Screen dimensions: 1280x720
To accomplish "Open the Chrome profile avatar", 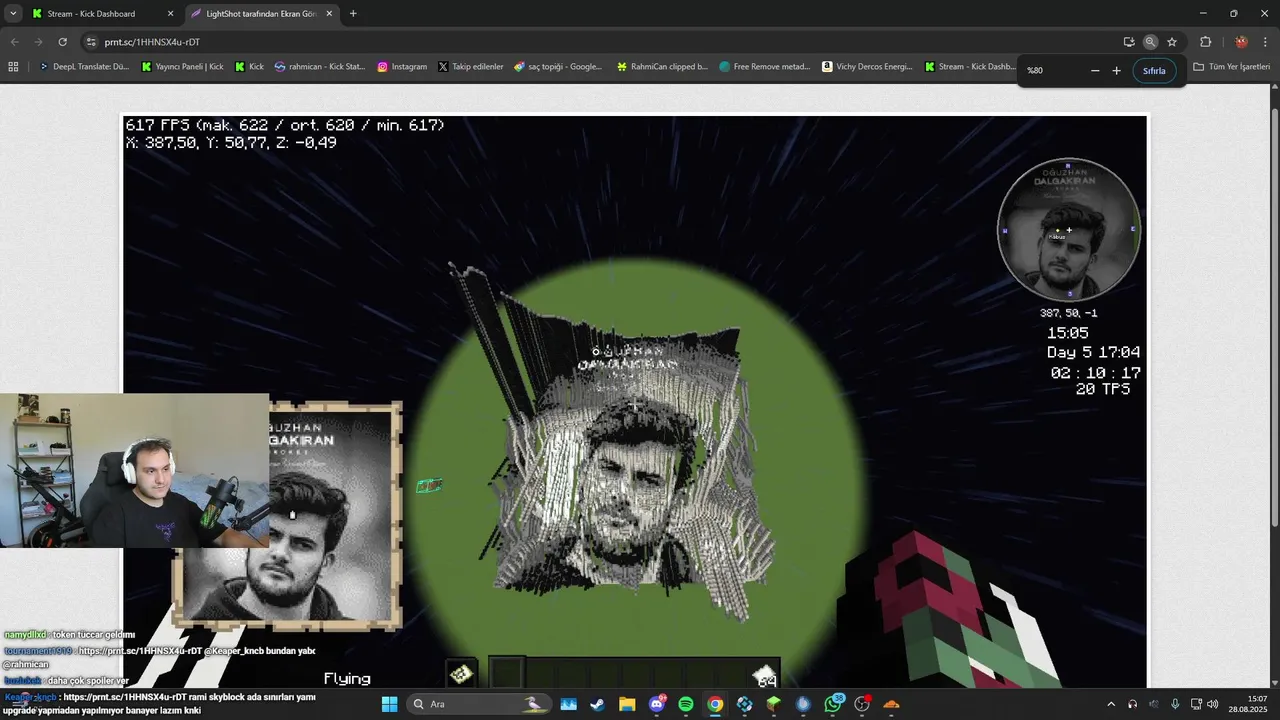I will click(x=1241, y=42).
